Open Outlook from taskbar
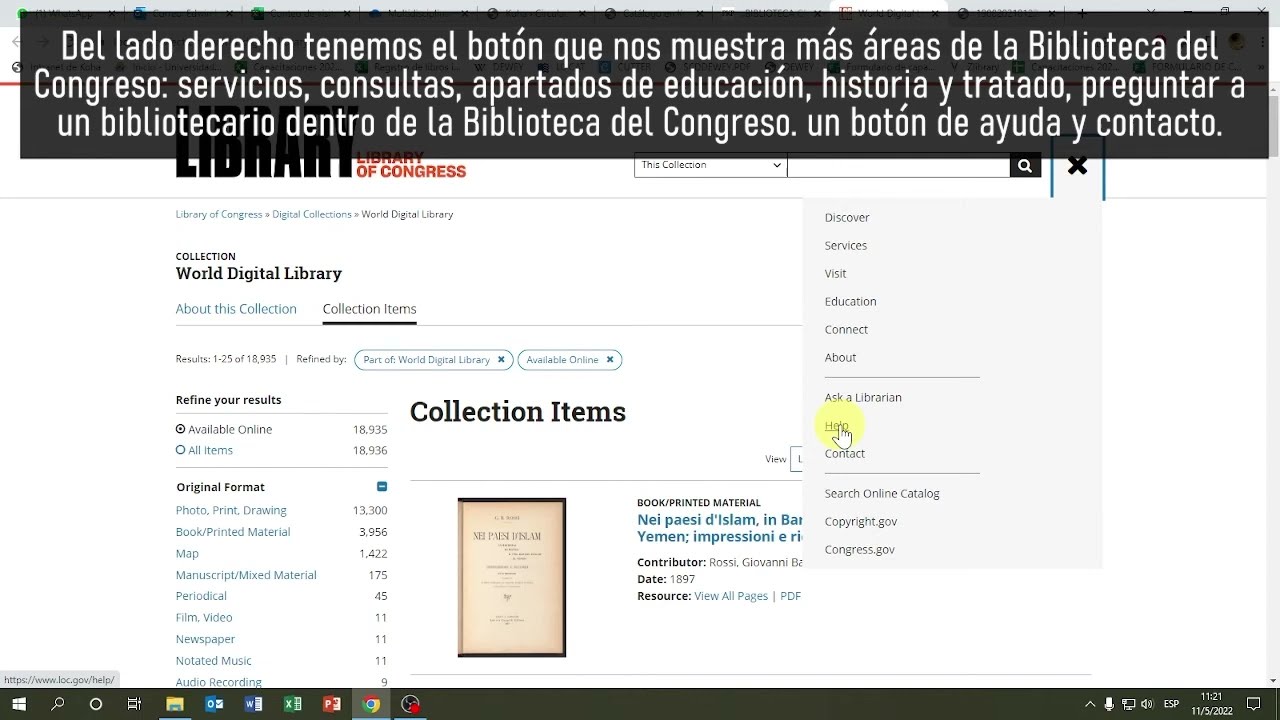This screenshot has height=720, width=1280. [x=214, y=704]
